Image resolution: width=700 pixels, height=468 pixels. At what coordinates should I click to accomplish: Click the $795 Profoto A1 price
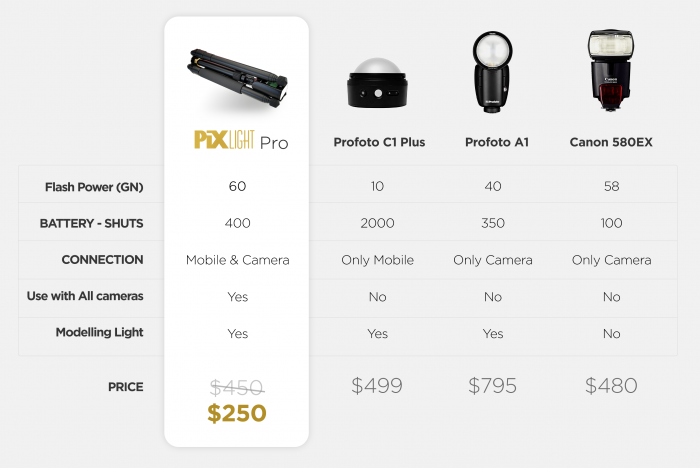coord(492,385)
